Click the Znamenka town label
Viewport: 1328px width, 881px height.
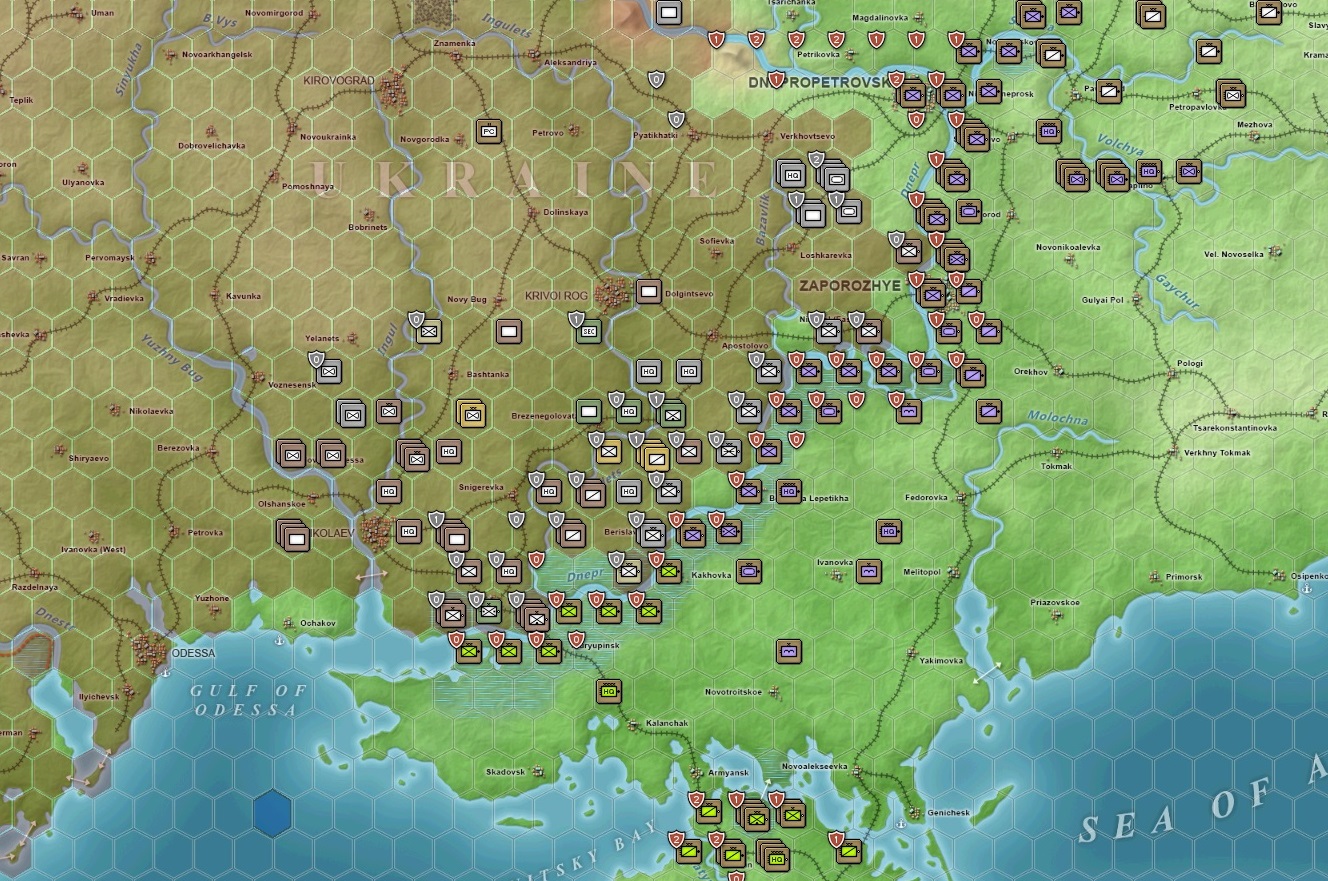pos(455,43)
